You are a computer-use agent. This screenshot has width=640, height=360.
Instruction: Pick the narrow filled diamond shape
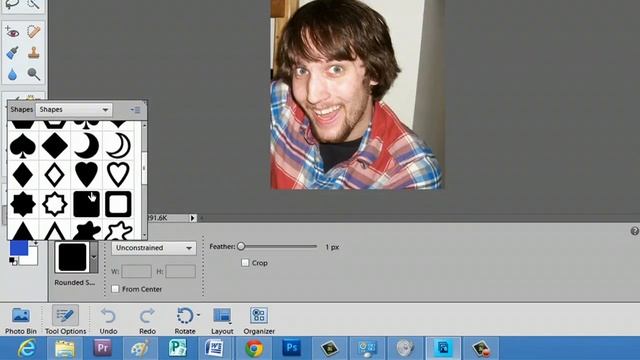[22, 175]
